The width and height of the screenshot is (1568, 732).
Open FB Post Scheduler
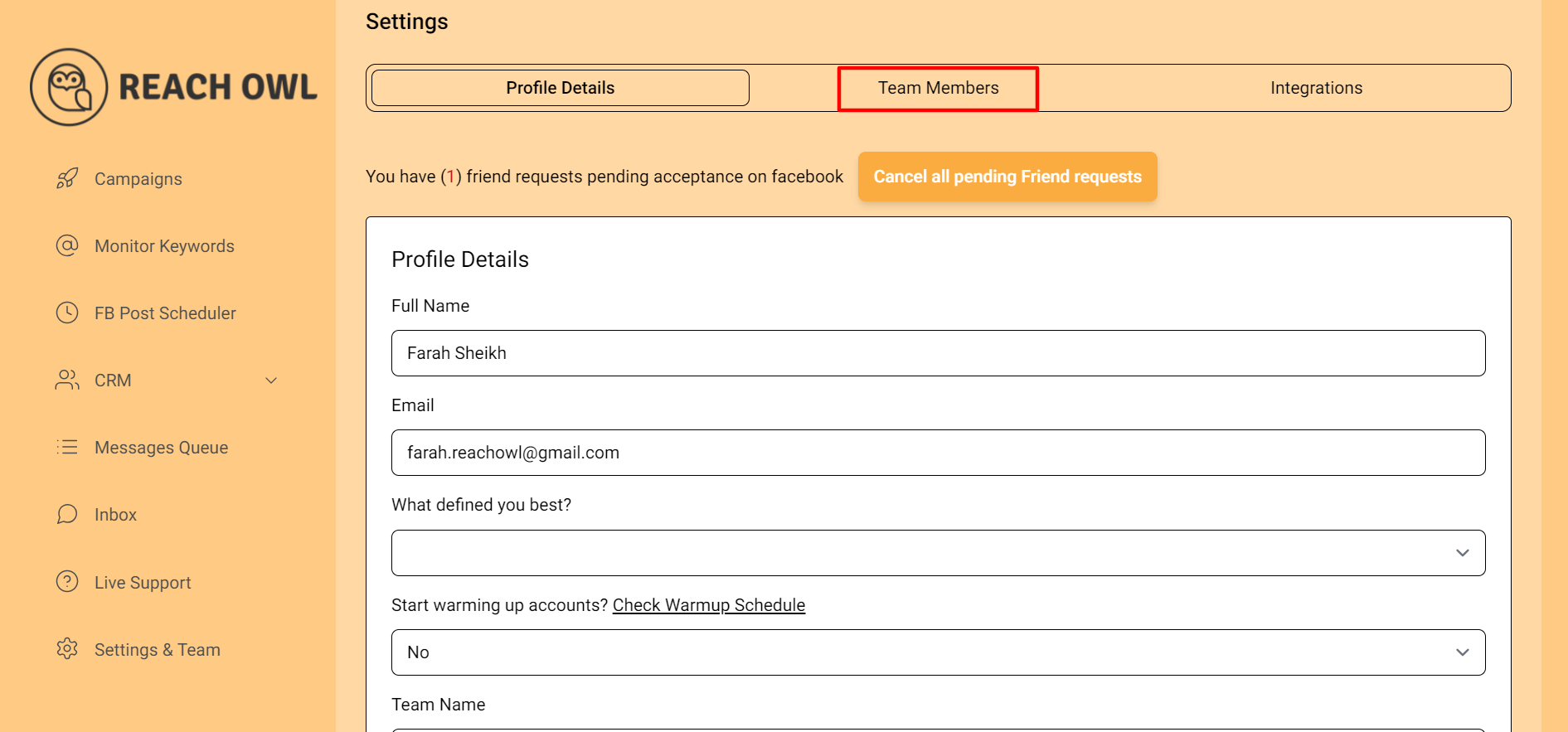click(x=165, y=313)
